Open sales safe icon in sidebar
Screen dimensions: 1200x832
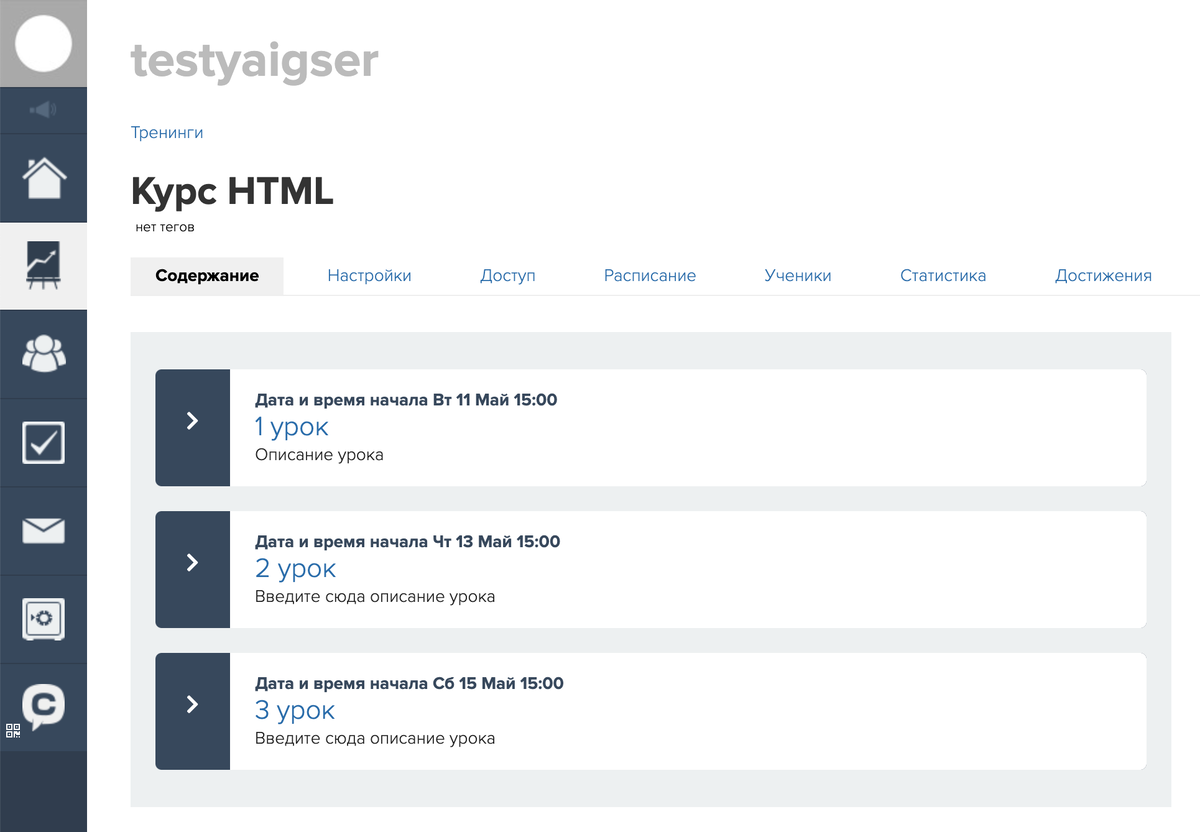[x=43, y=619]
